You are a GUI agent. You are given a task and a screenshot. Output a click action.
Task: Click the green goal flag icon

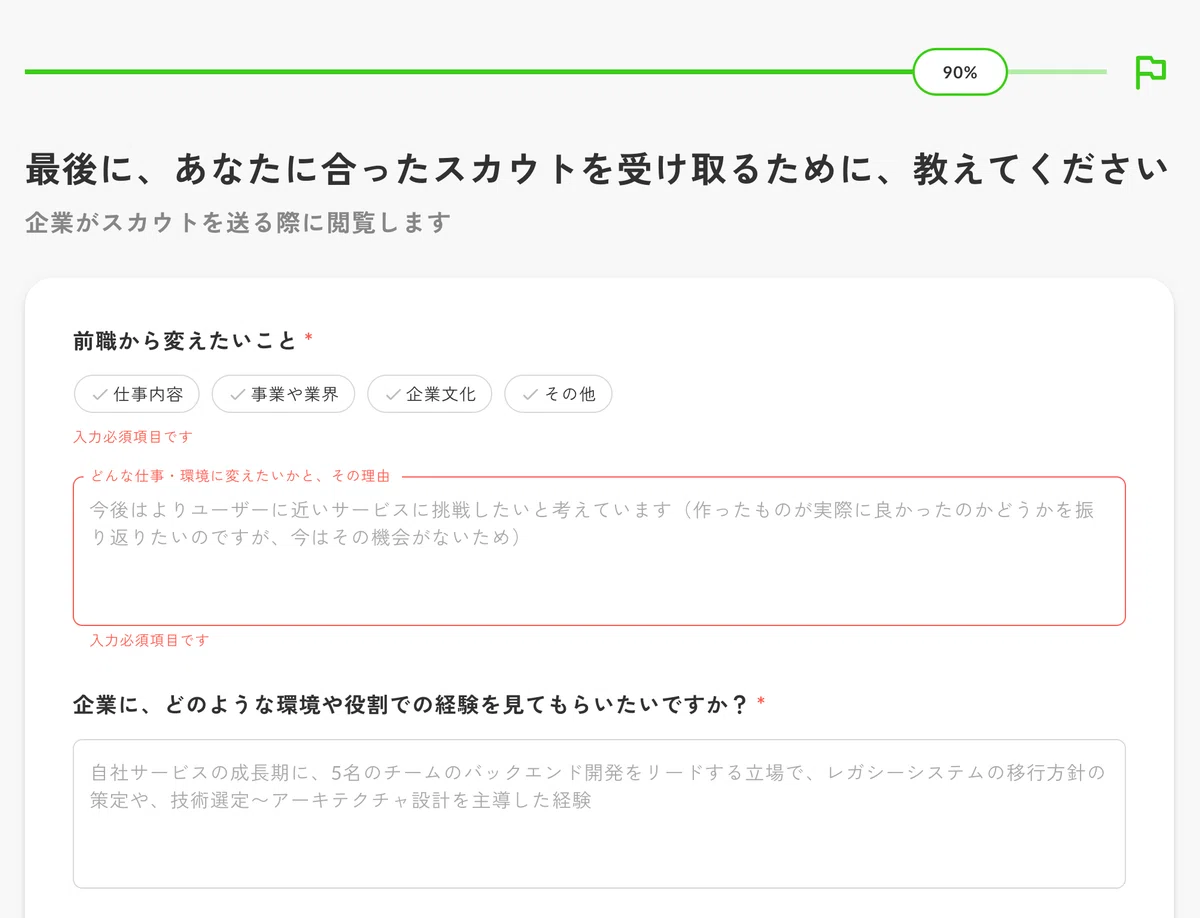(x=1150, y=72)
